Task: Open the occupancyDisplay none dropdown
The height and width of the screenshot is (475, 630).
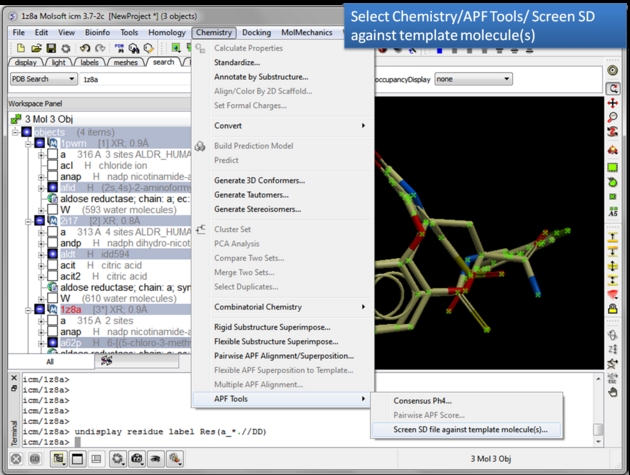Action: point(472,79)
